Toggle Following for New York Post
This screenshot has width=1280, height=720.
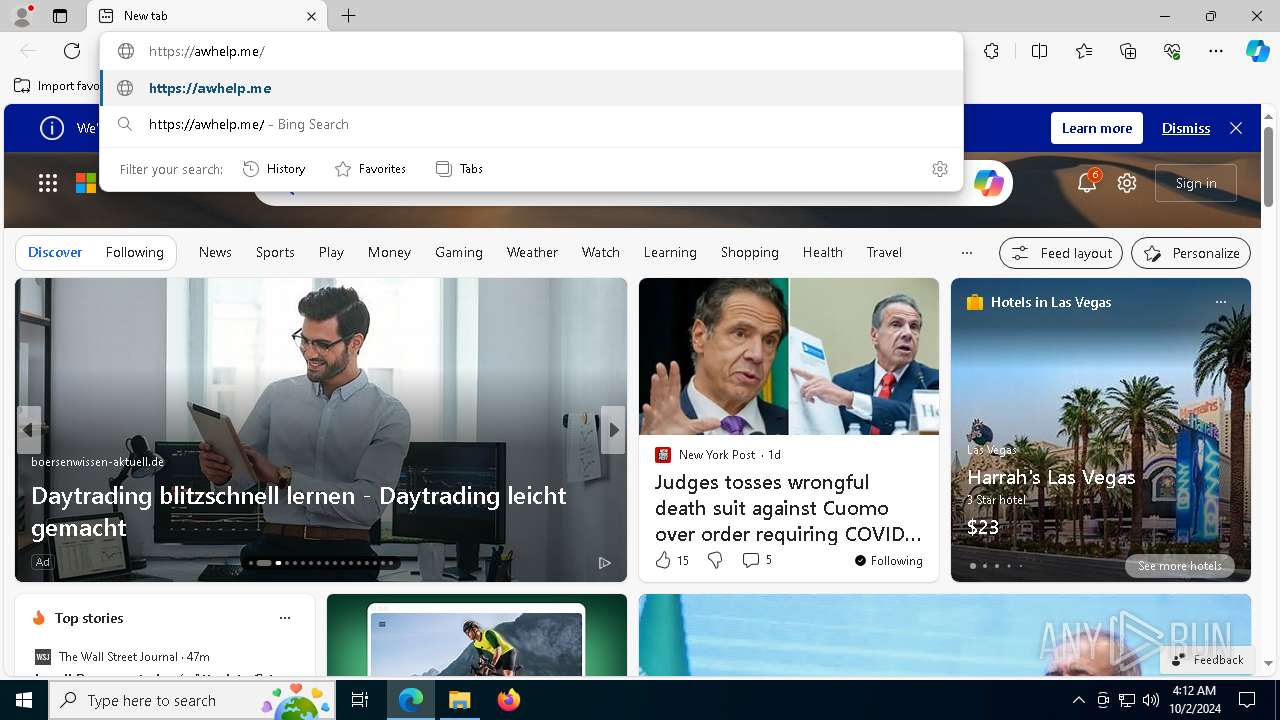point(888,560)
